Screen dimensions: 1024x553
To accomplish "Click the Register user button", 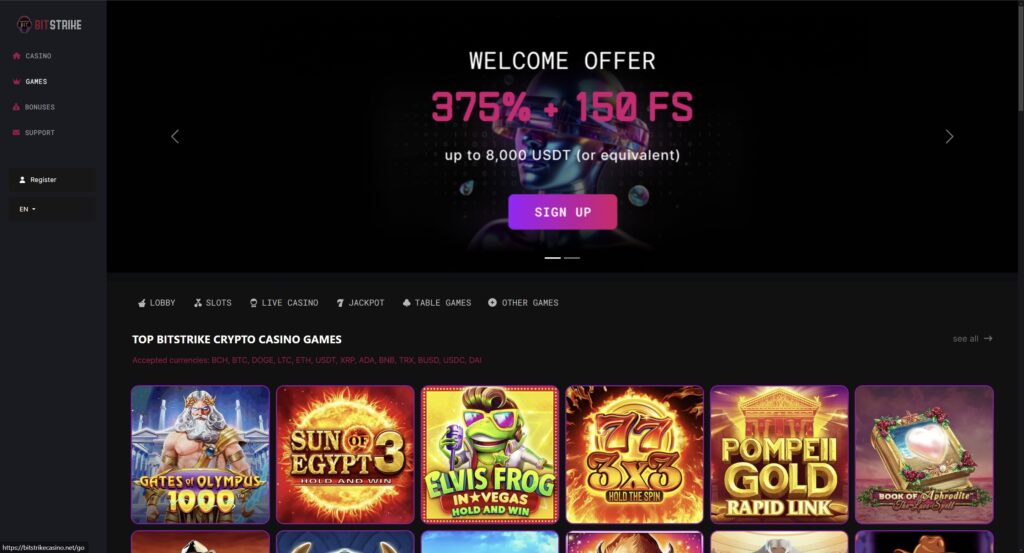I will tap(52, 180).
